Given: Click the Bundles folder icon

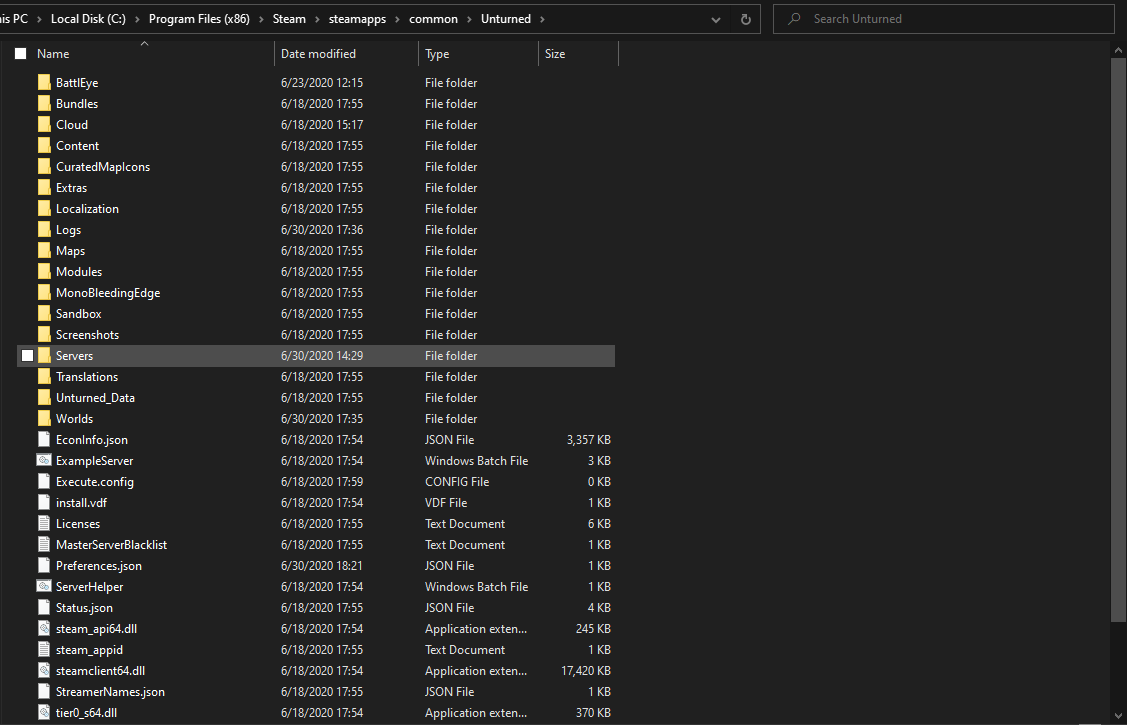Looking at the screenshot, I should pyautogui.click(x=44, y=103).
